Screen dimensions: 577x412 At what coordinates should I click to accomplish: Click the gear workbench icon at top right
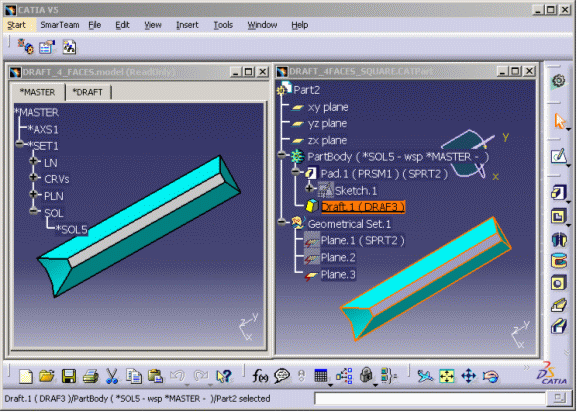(559, 81)
